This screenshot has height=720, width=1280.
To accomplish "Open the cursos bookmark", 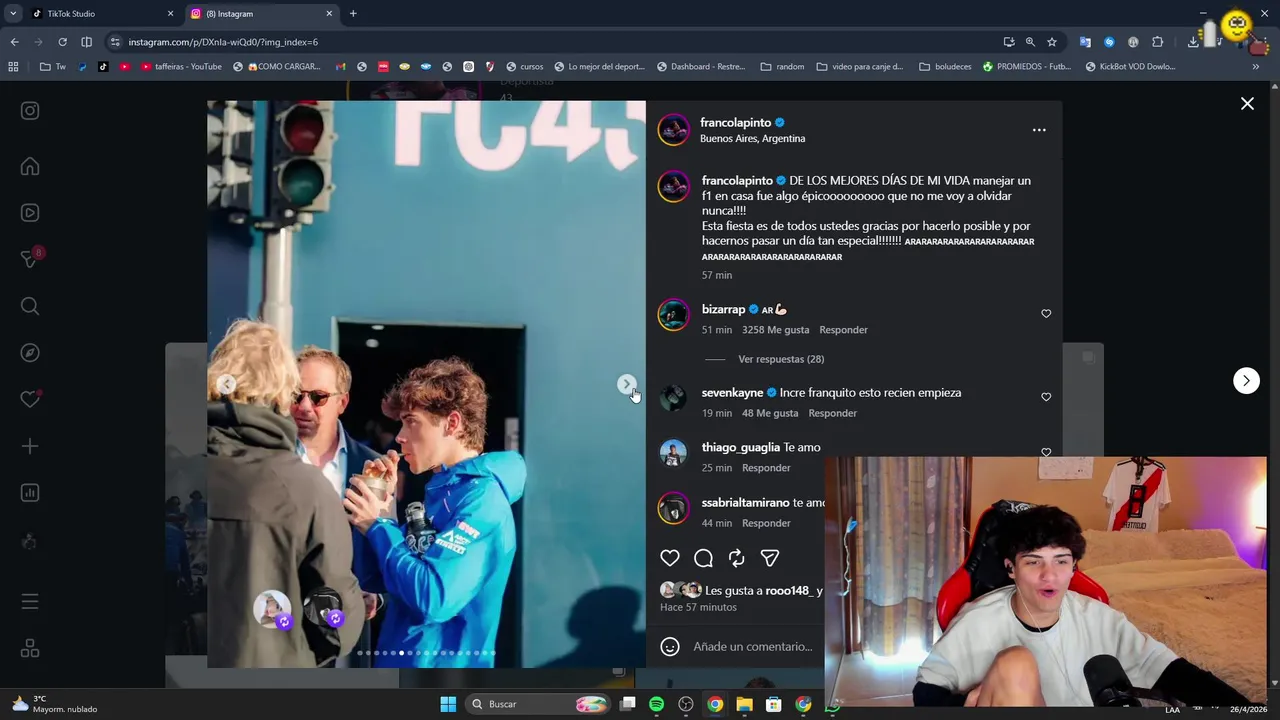I will pos(524,67).
